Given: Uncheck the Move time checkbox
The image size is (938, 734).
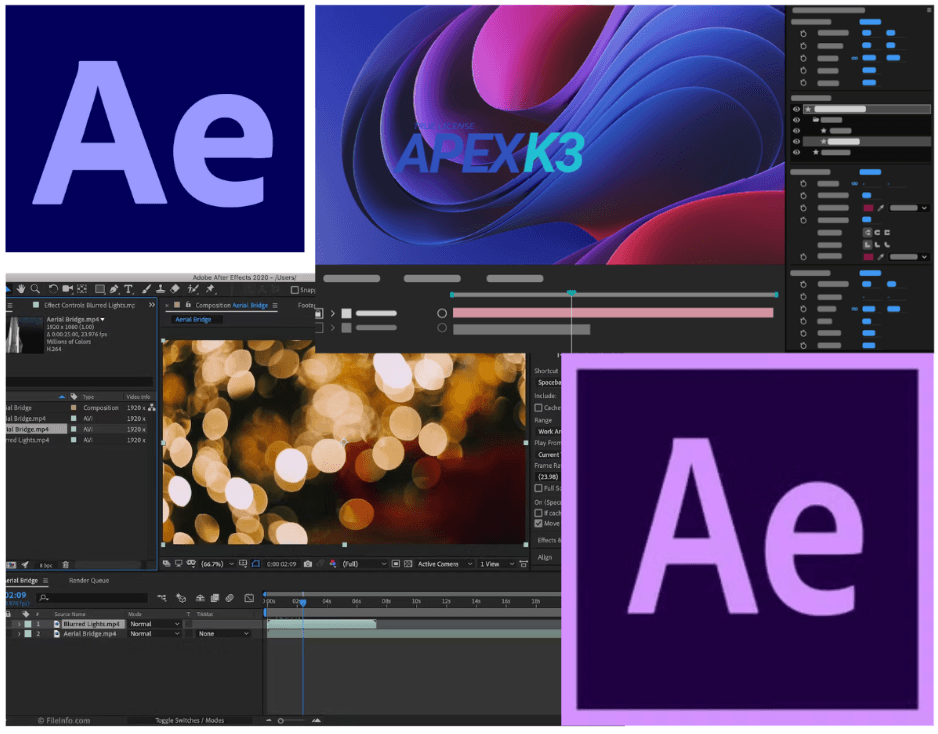Looking at the screenshot, I should [538, 523].
